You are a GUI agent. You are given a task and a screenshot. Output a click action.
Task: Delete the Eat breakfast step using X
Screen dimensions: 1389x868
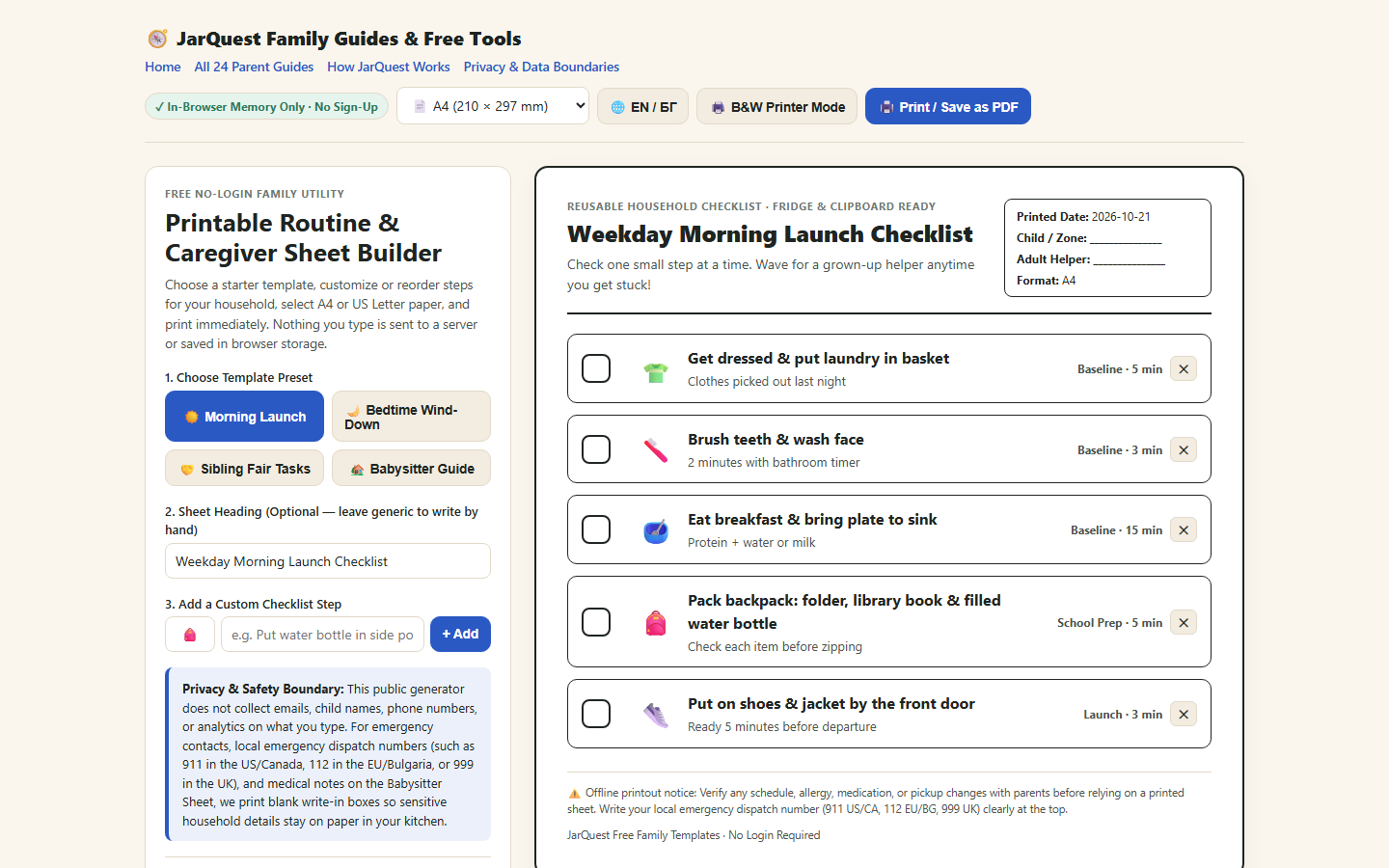pos(1184,529)
